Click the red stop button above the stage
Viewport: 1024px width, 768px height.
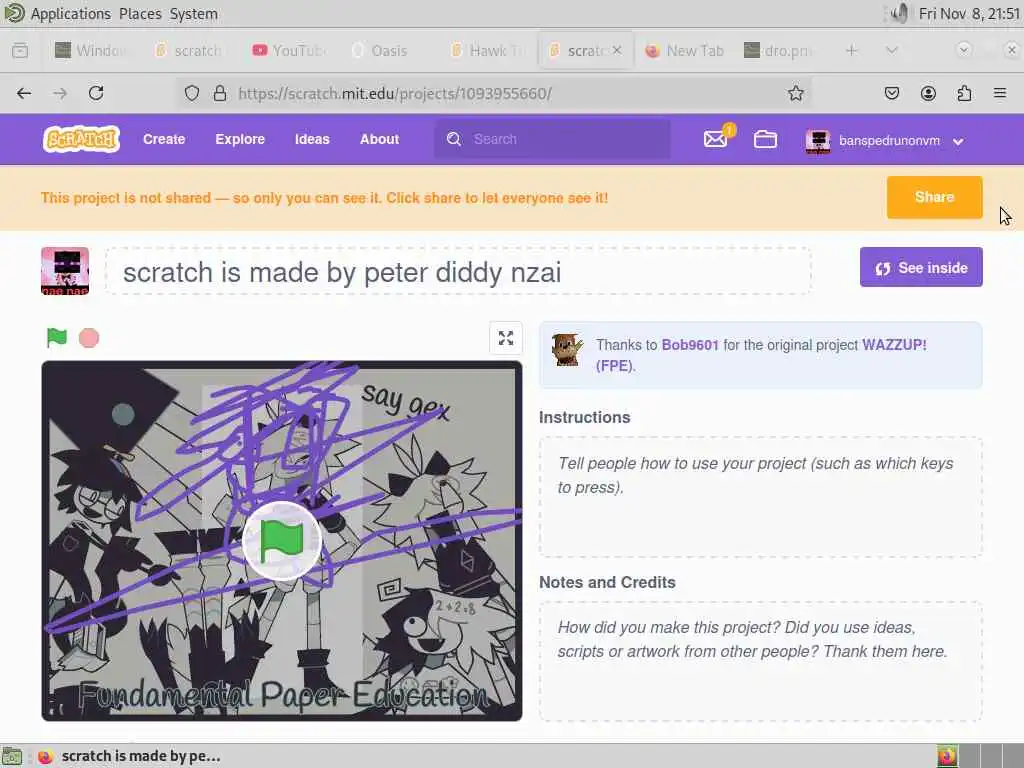click(x=89, y=338)
